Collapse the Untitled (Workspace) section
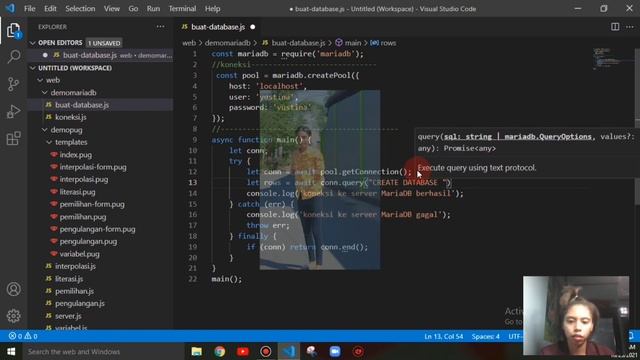 pos(33,68)
